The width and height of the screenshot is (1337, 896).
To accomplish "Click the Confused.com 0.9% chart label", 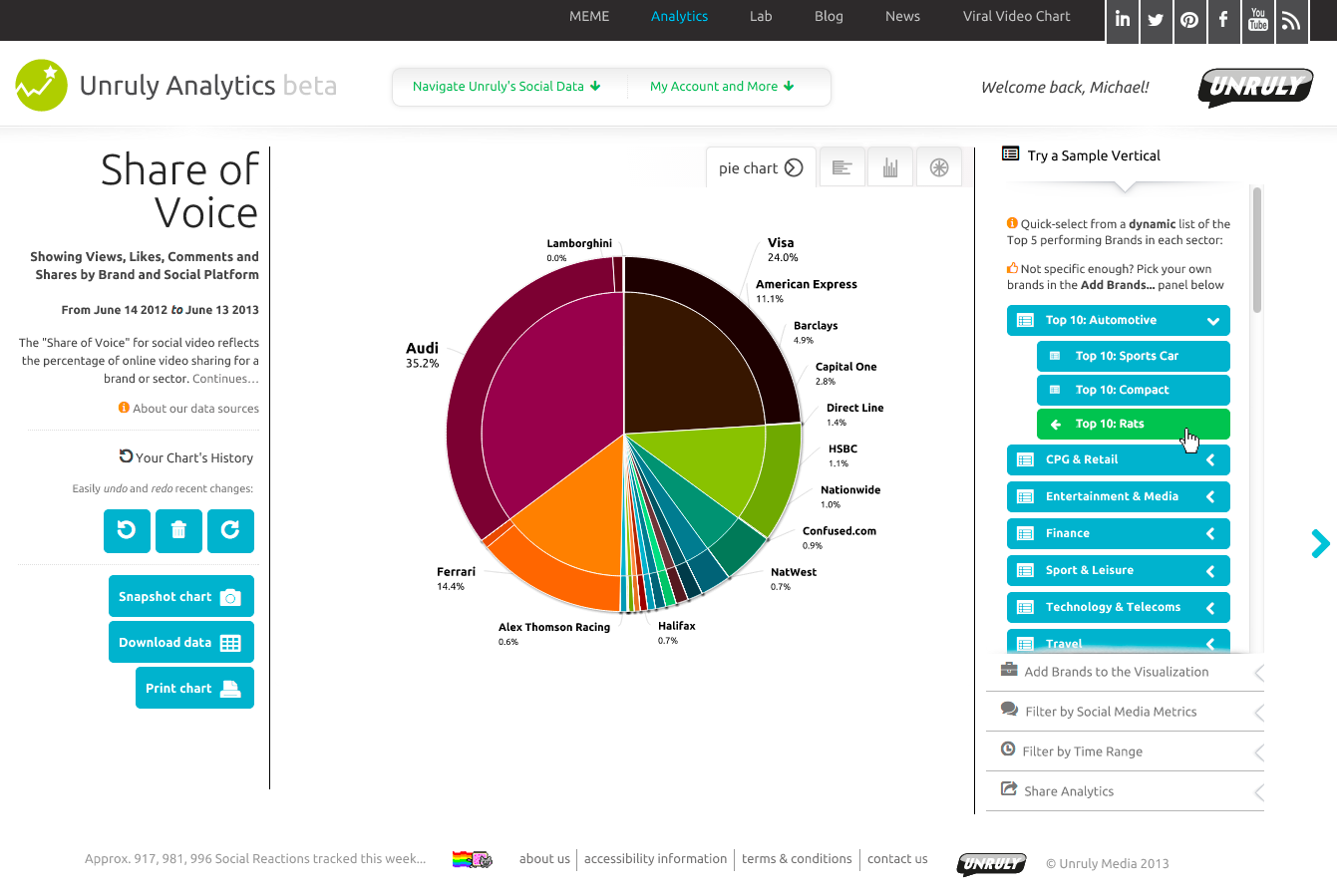I will 839,538.
